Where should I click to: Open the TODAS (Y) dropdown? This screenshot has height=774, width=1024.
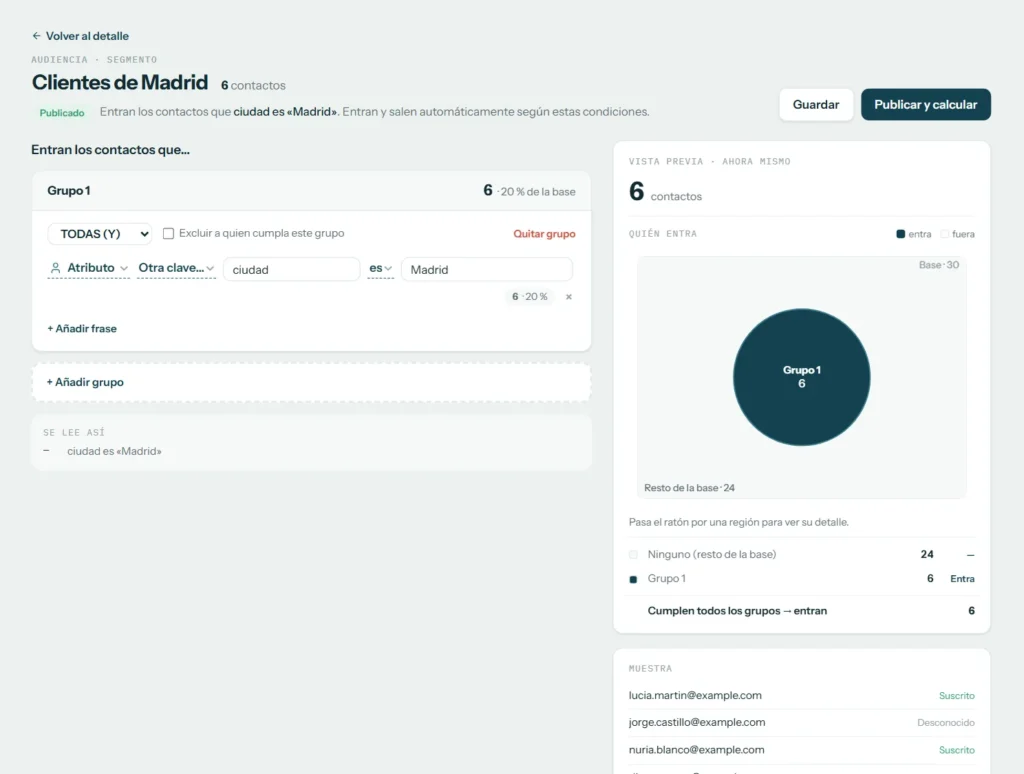point(100,234)
